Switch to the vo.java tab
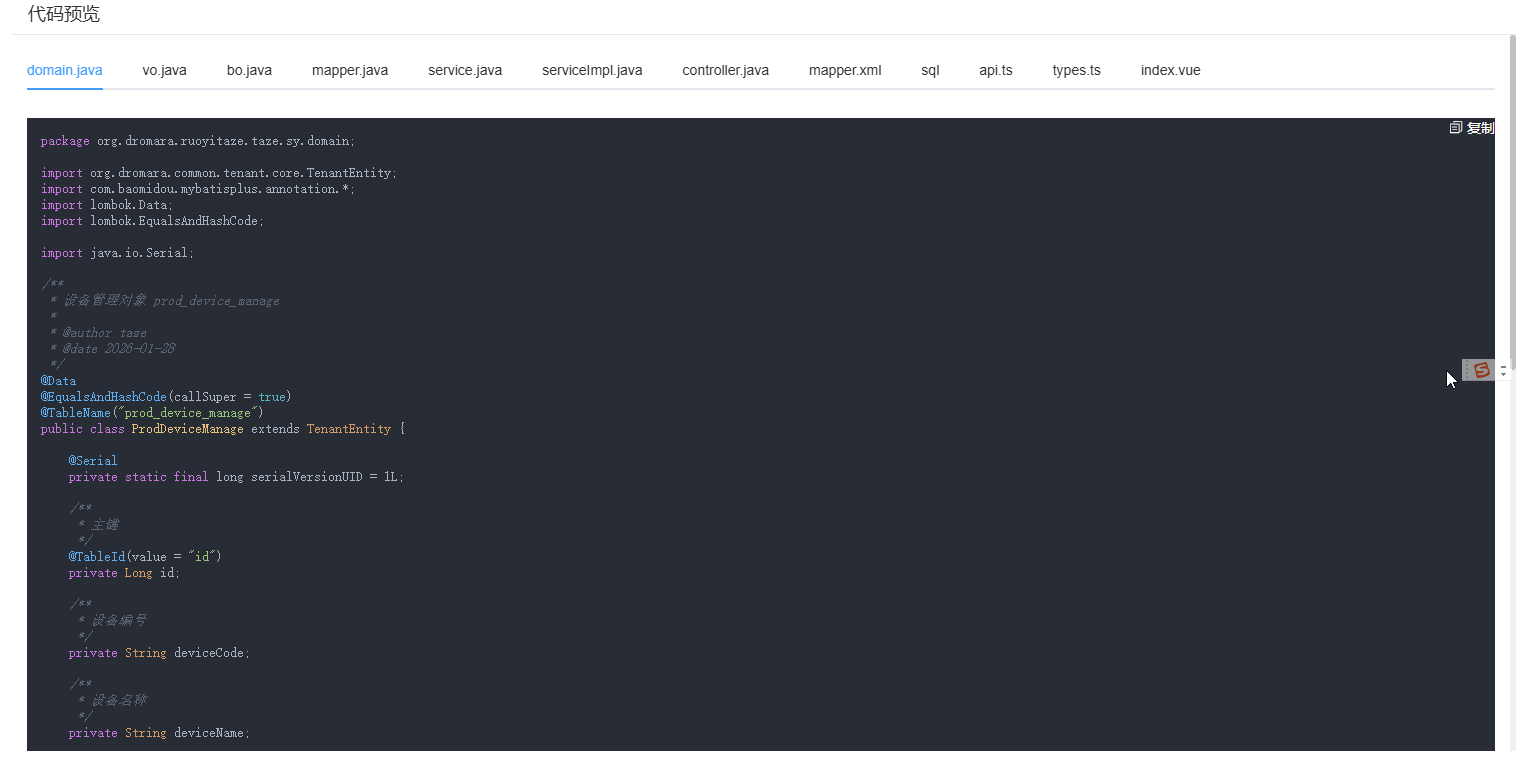Image resolution: width=1521 pixels, height=764 pixels. click(165, 71)
